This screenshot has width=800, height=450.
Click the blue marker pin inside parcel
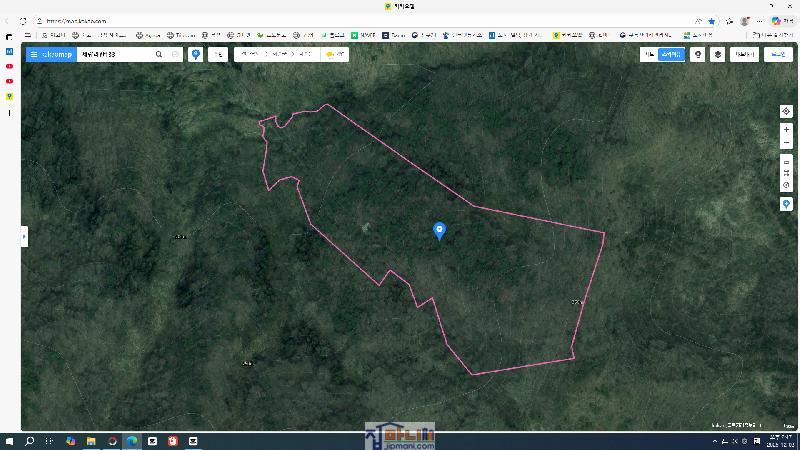pos(439,231)
